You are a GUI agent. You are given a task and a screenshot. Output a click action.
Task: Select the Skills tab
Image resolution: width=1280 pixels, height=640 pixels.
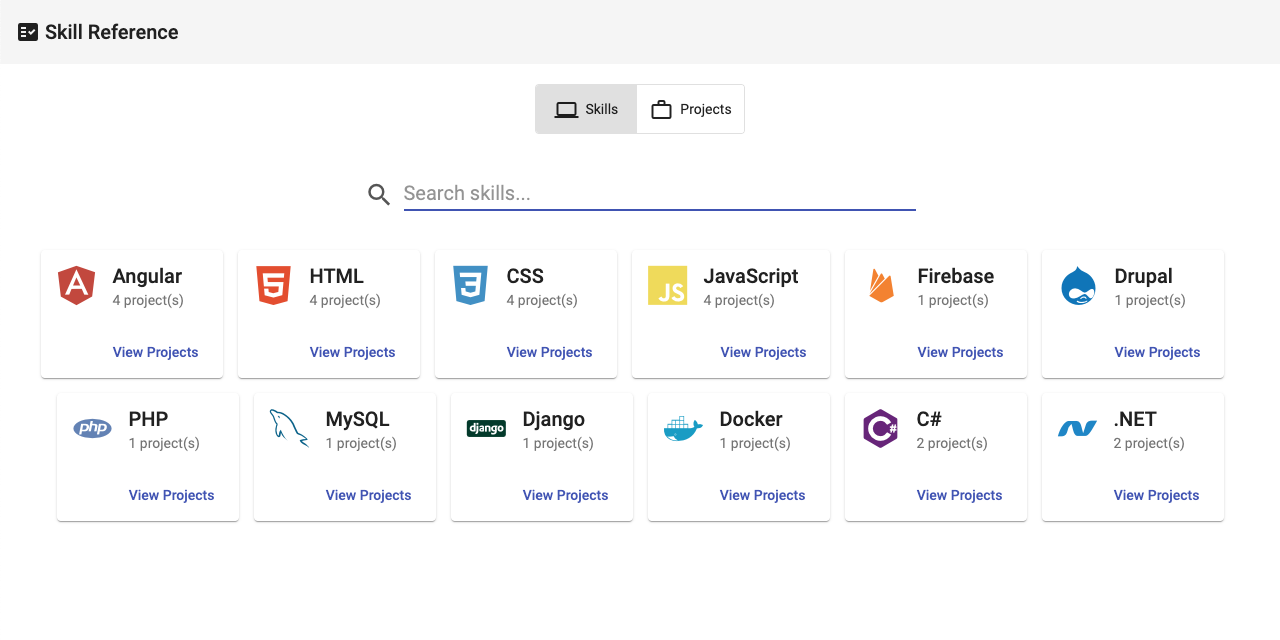(586, 108)
